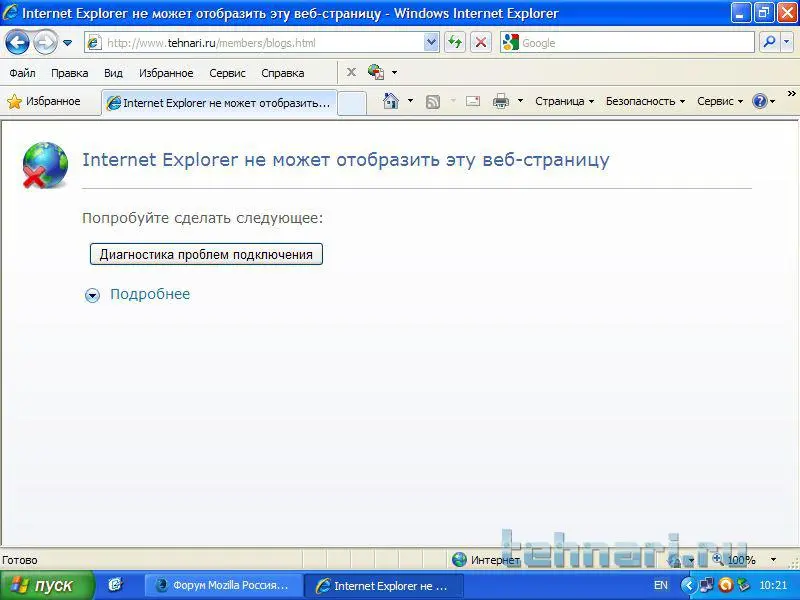Click the Избранное star button
Viewport: 800px width, 600px height.
[43, 102]
